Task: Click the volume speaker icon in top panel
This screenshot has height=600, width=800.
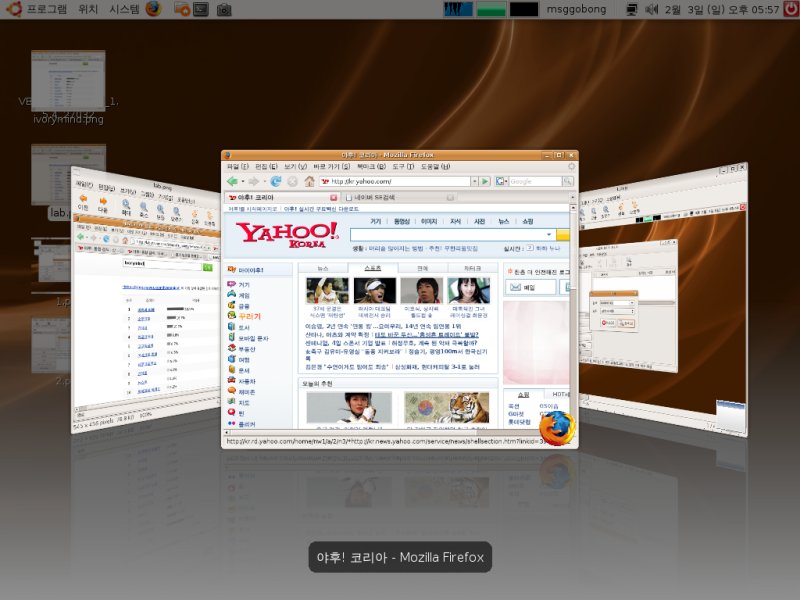Action: click(x=652, y=10)
